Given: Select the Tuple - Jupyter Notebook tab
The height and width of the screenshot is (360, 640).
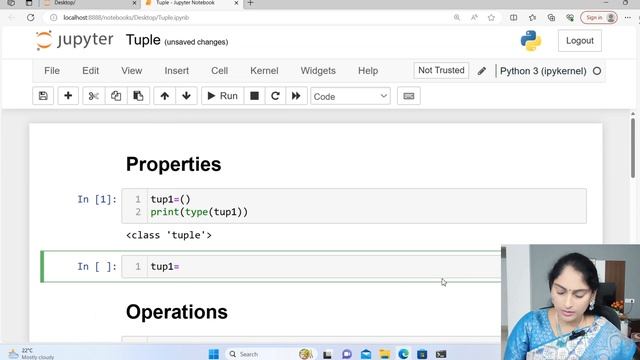Looking at the screenshot, I should [x=192, y=3].
